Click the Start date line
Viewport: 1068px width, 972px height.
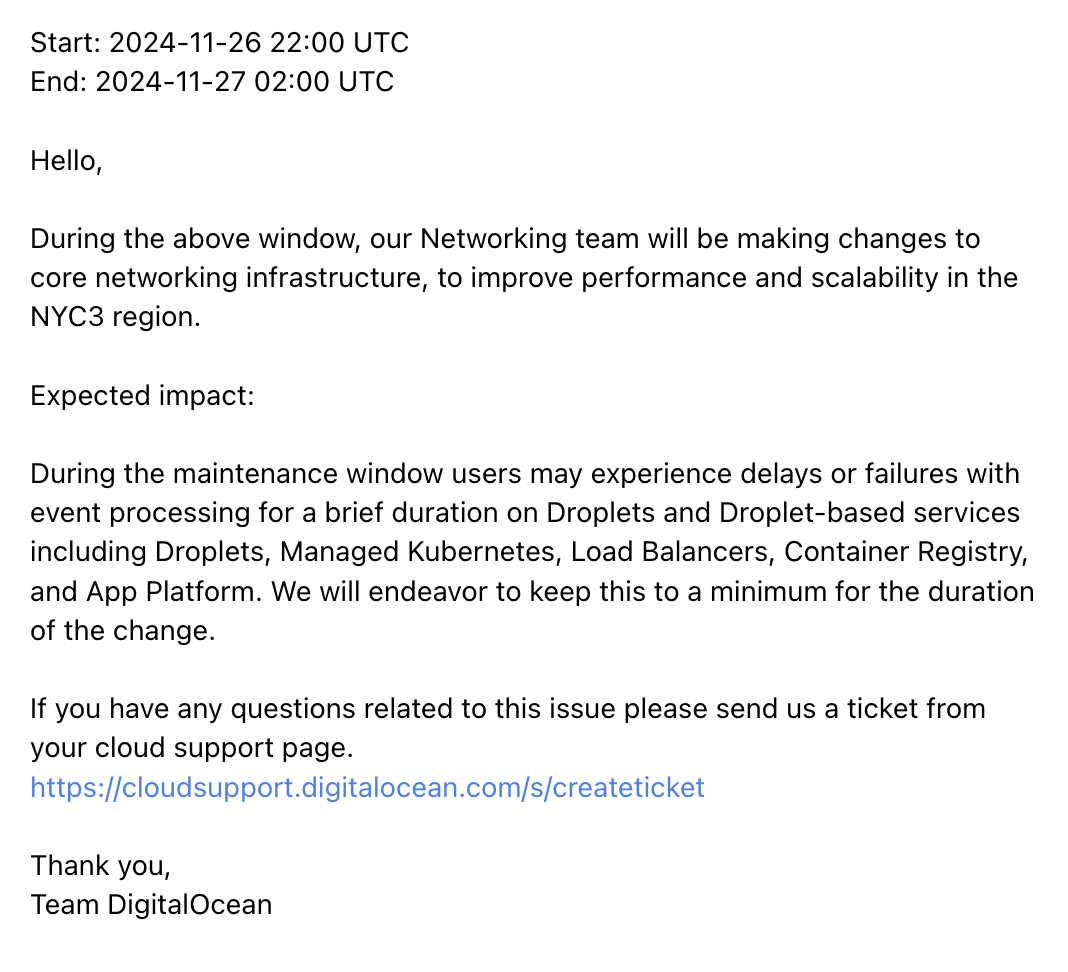219,42
